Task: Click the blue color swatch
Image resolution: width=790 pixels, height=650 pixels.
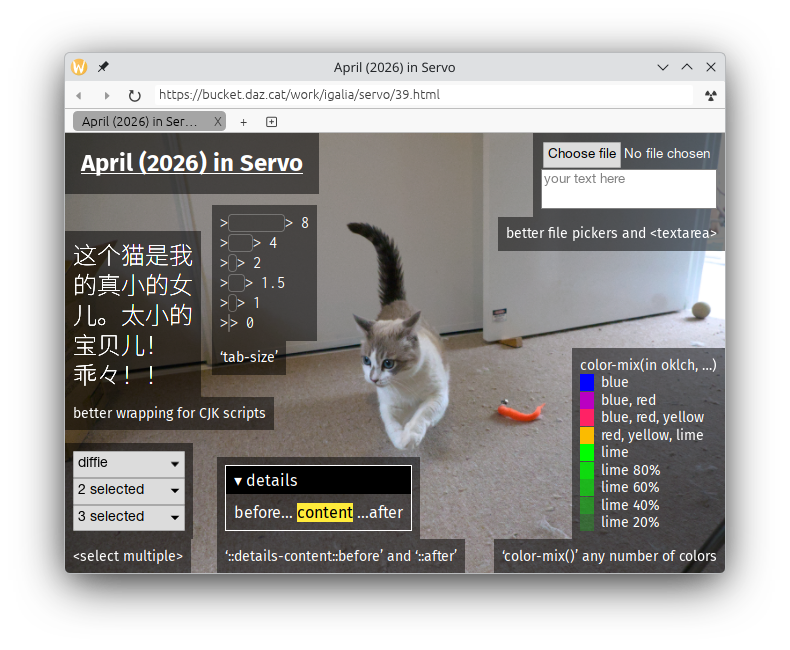Action: tap(587, 382)
